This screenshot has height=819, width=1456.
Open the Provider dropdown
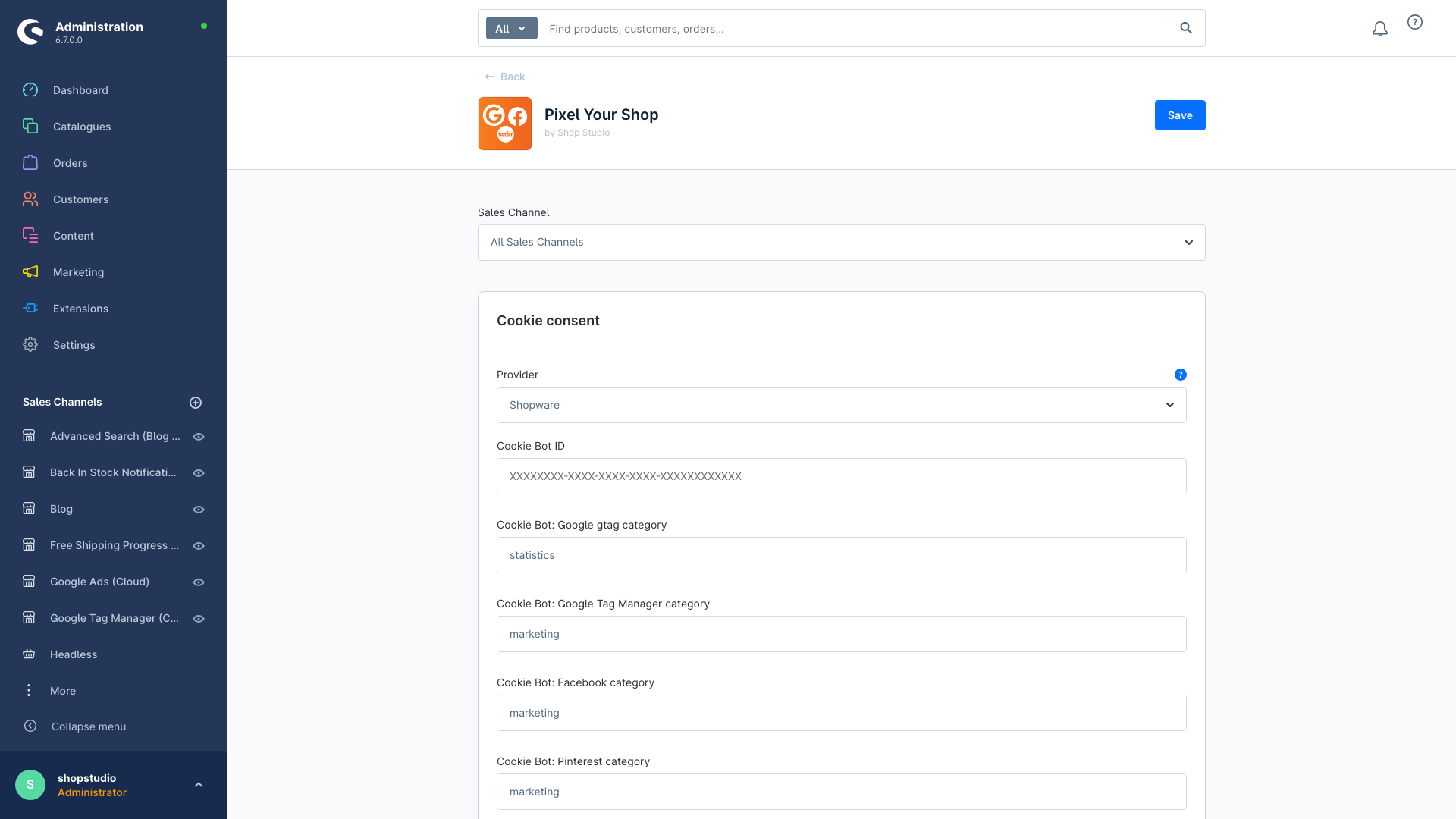point(842,405)
